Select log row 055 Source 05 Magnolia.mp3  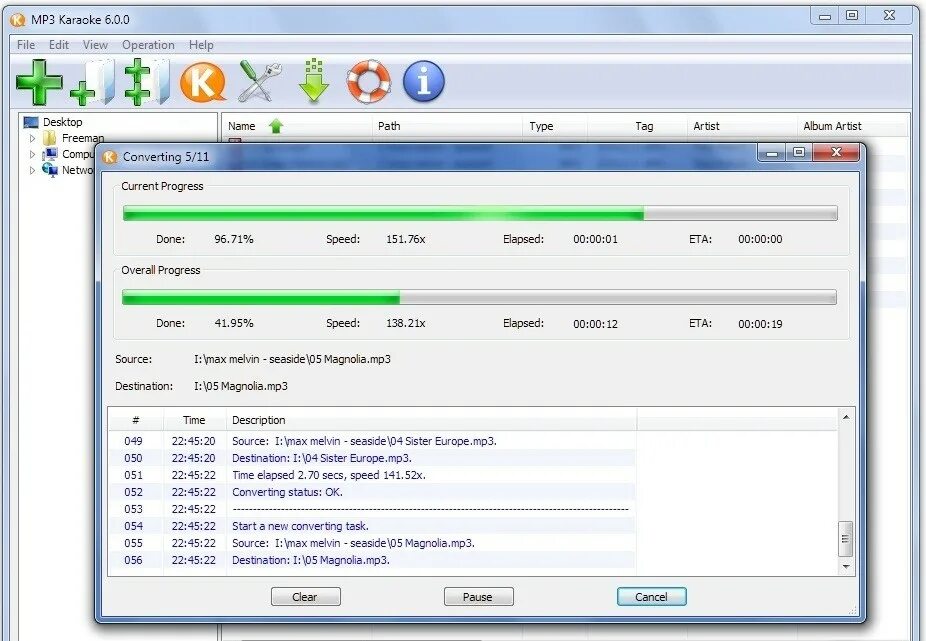372,544
